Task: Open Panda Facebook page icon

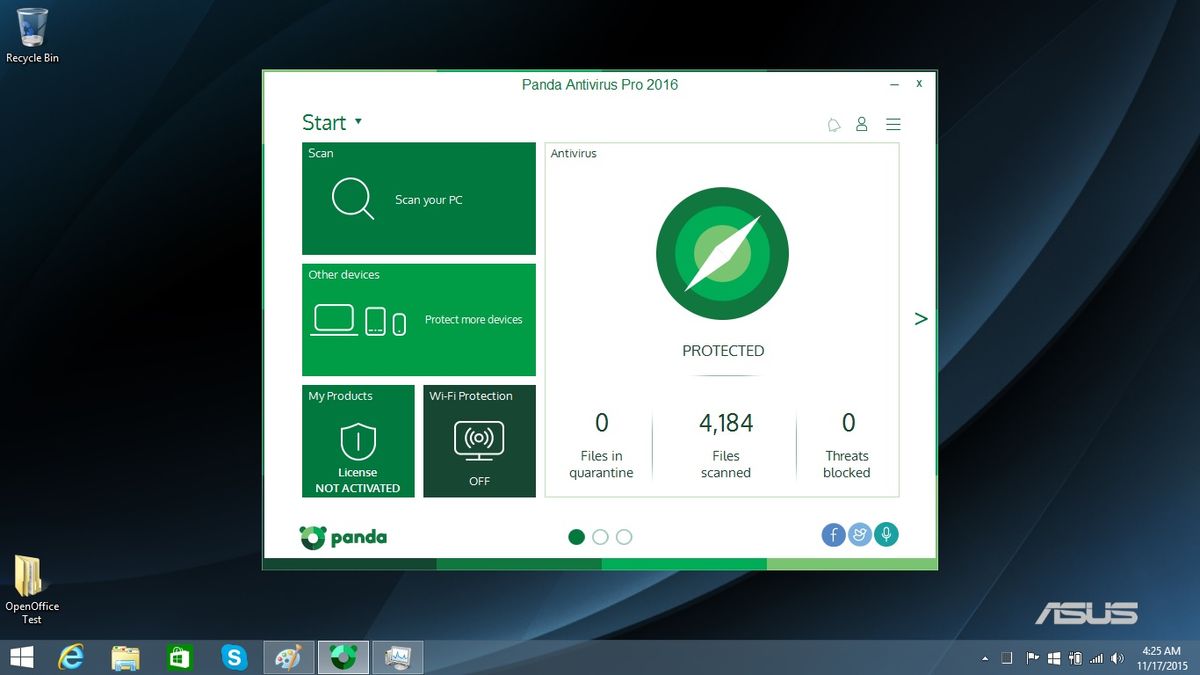Action: pos(834,535)
